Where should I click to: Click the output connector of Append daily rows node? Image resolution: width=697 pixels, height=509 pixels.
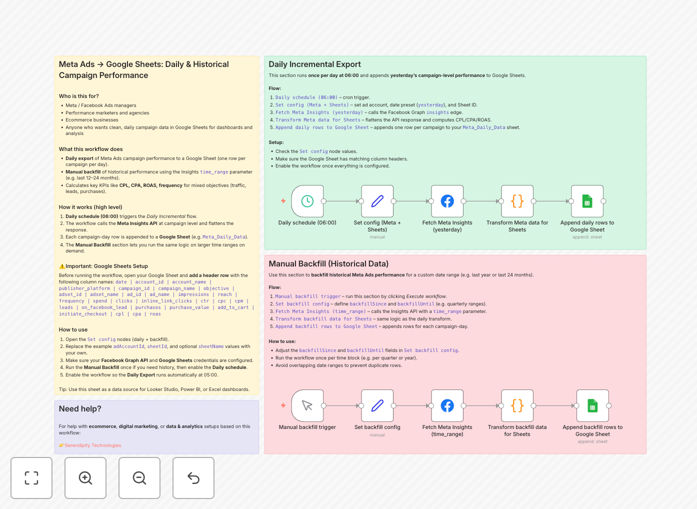604,201
